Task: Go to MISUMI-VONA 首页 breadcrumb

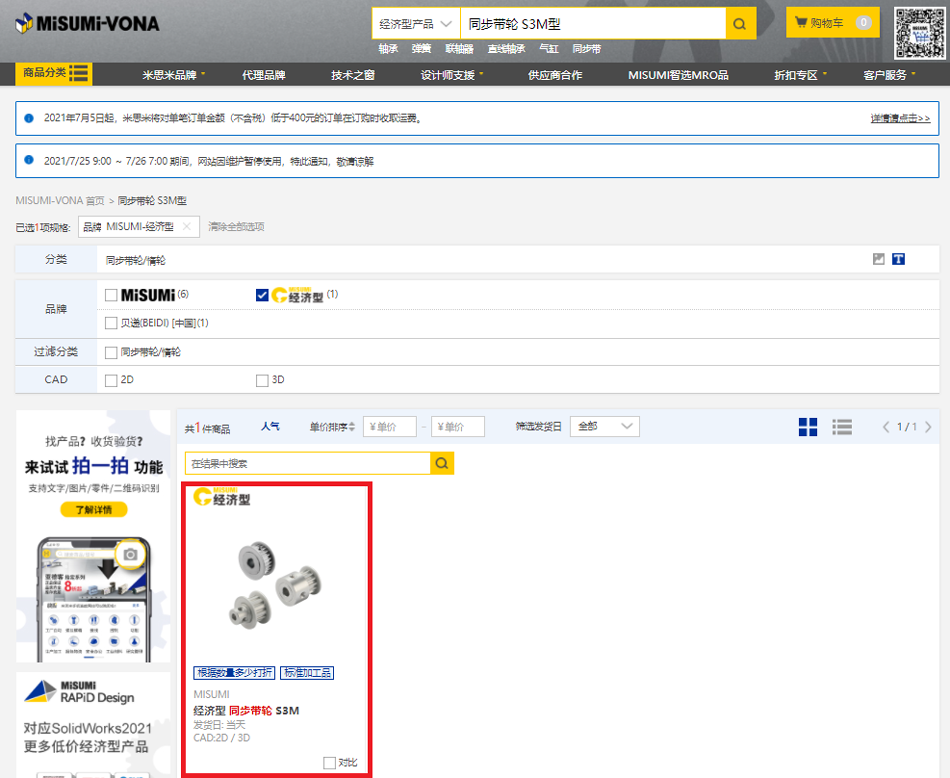Action: click(x=60, y=201)
